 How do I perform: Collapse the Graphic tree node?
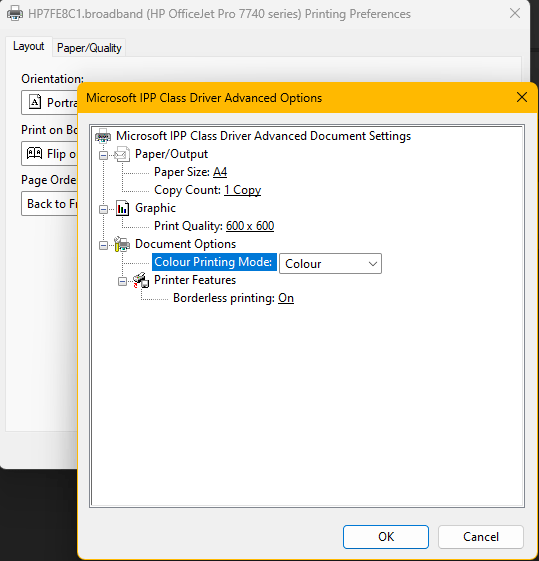coord(103,209)
